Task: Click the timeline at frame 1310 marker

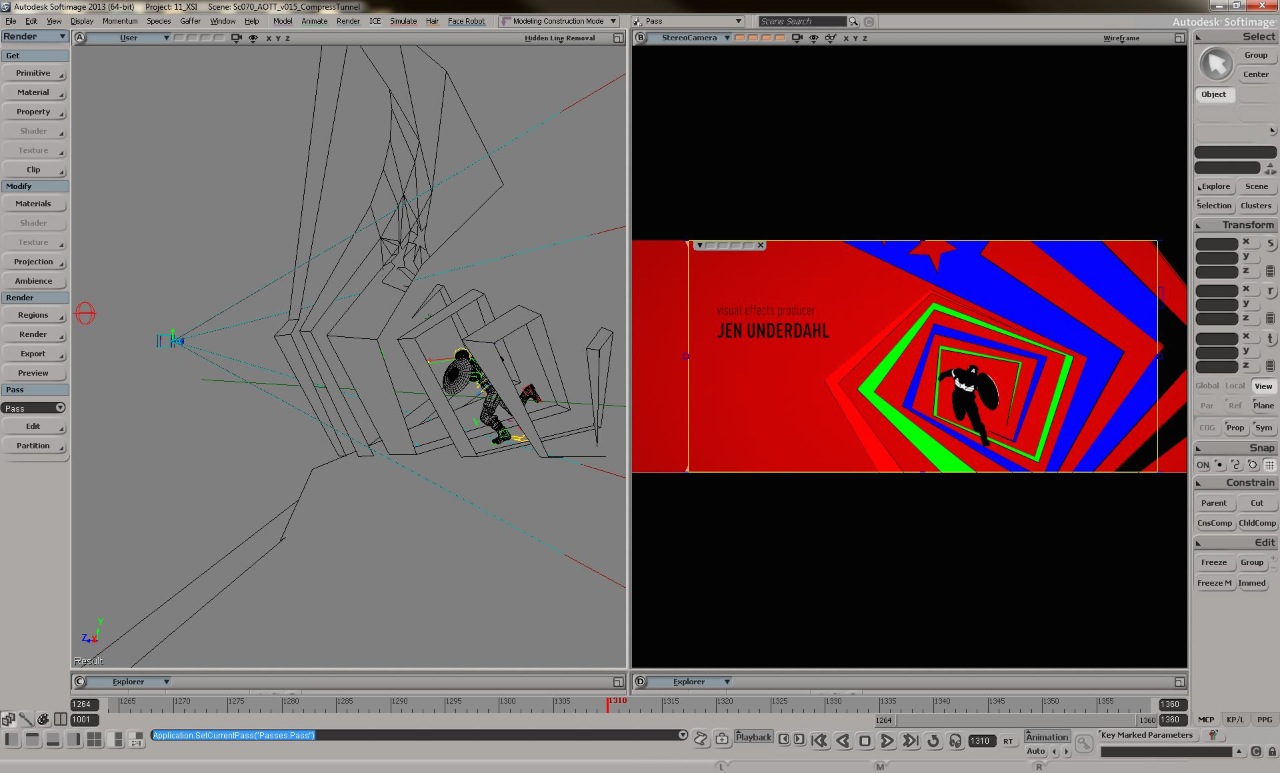Action: pyautogui.click(x=608, y=705)
